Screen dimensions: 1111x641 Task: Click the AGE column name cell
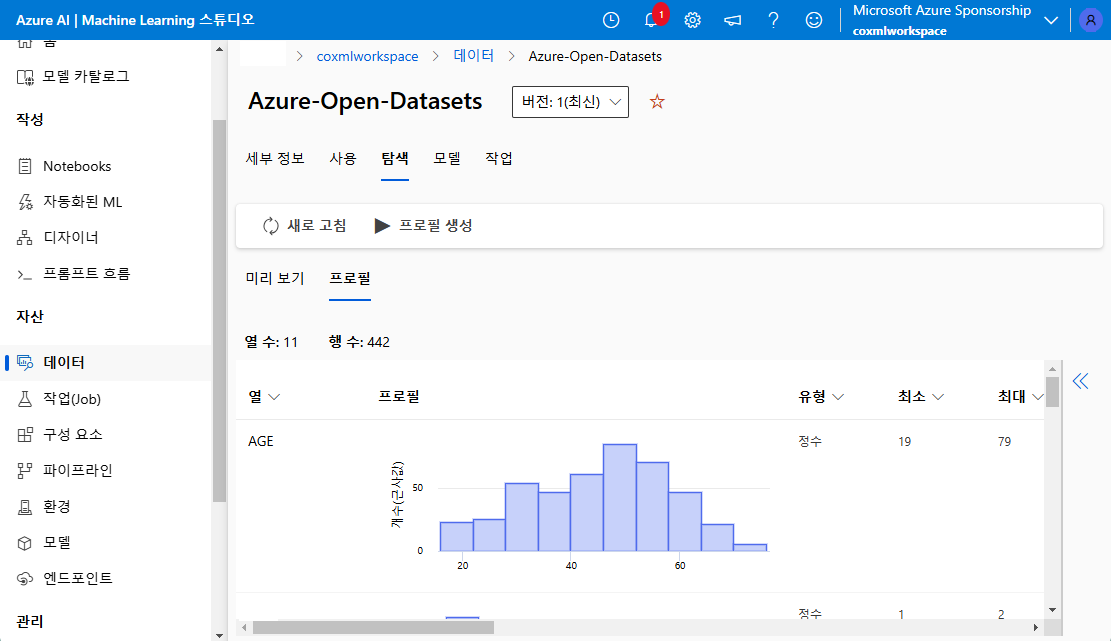[261, 441]
